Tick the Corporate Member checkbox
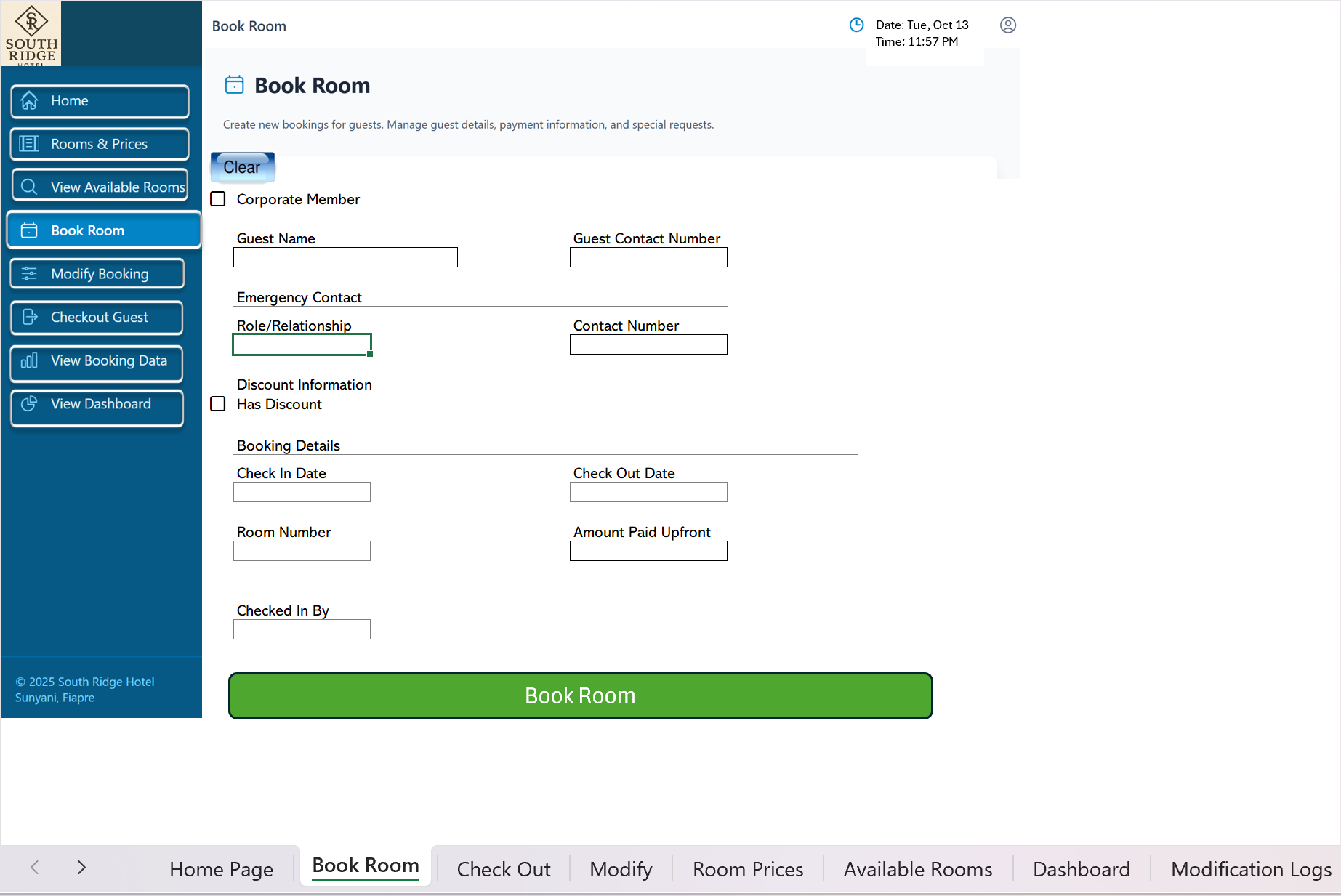This screenshot has height=896, width=1341. [x=218, y=199]
